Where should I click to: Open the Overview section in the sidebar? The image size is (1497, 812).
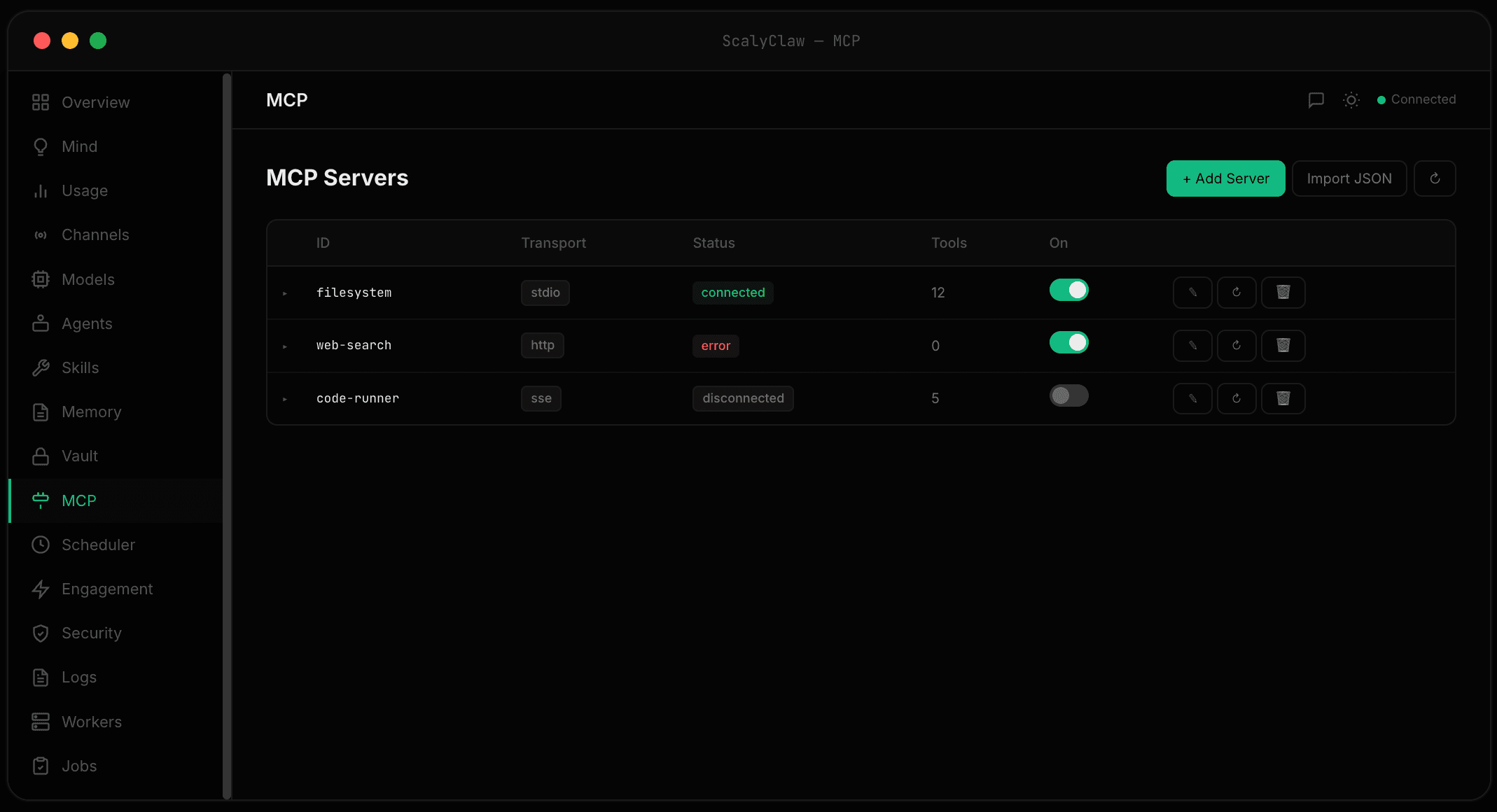95,101
